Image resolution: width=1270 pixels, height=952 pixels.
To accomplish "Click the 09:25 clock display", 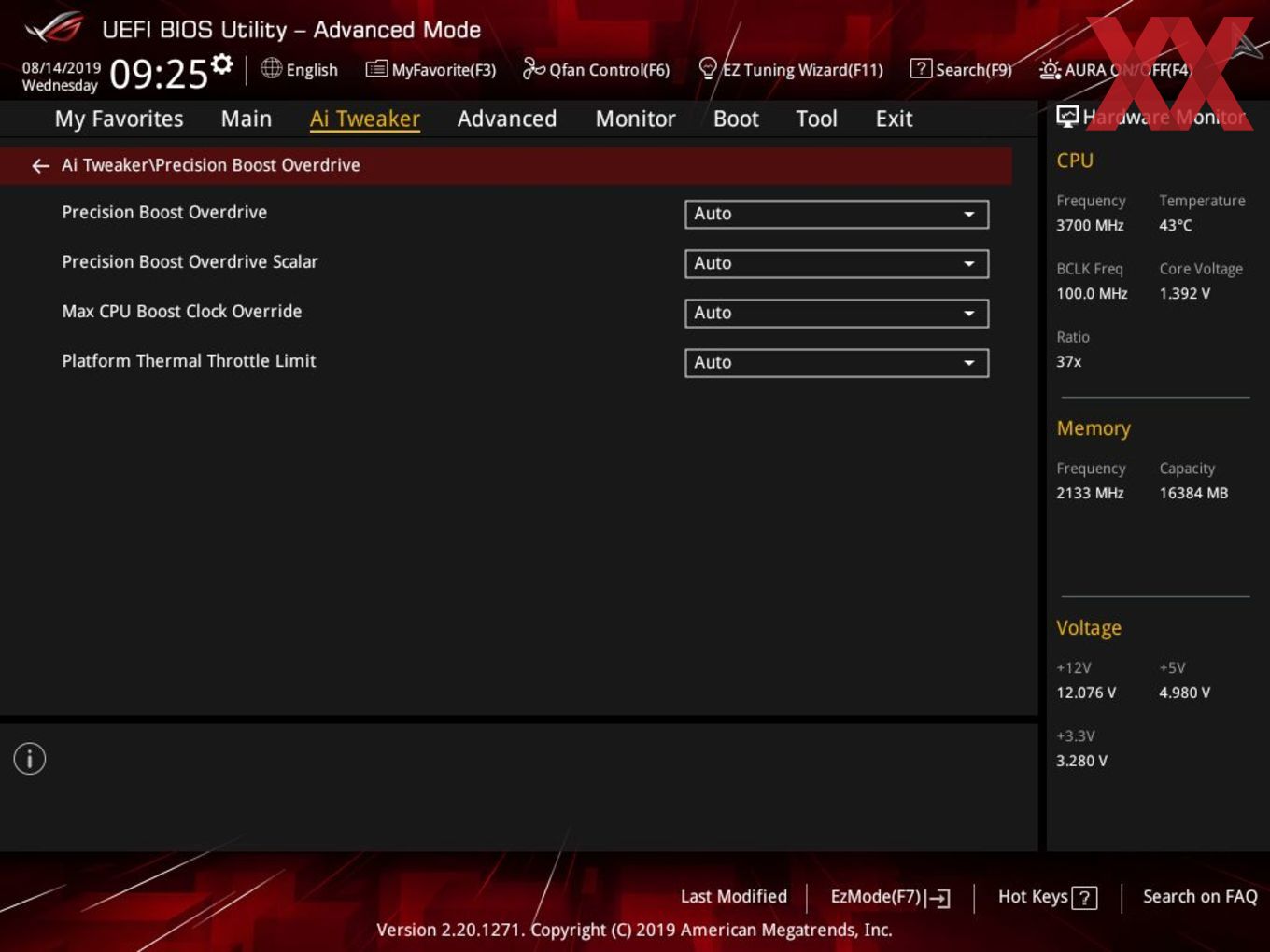I will [159, 74].
